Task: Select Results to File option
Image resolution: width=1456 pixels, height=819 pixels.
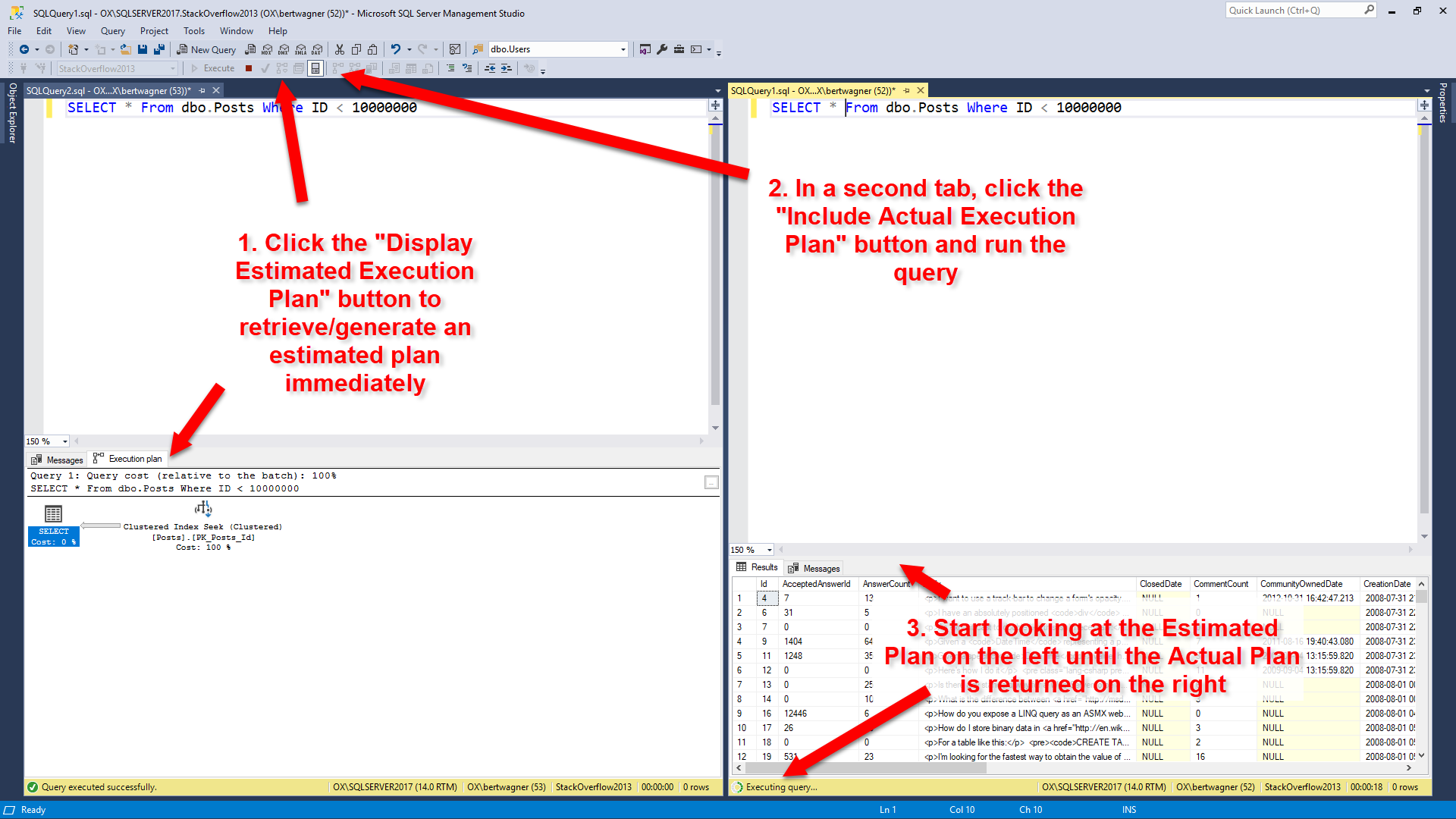Action: click(428, 68)
